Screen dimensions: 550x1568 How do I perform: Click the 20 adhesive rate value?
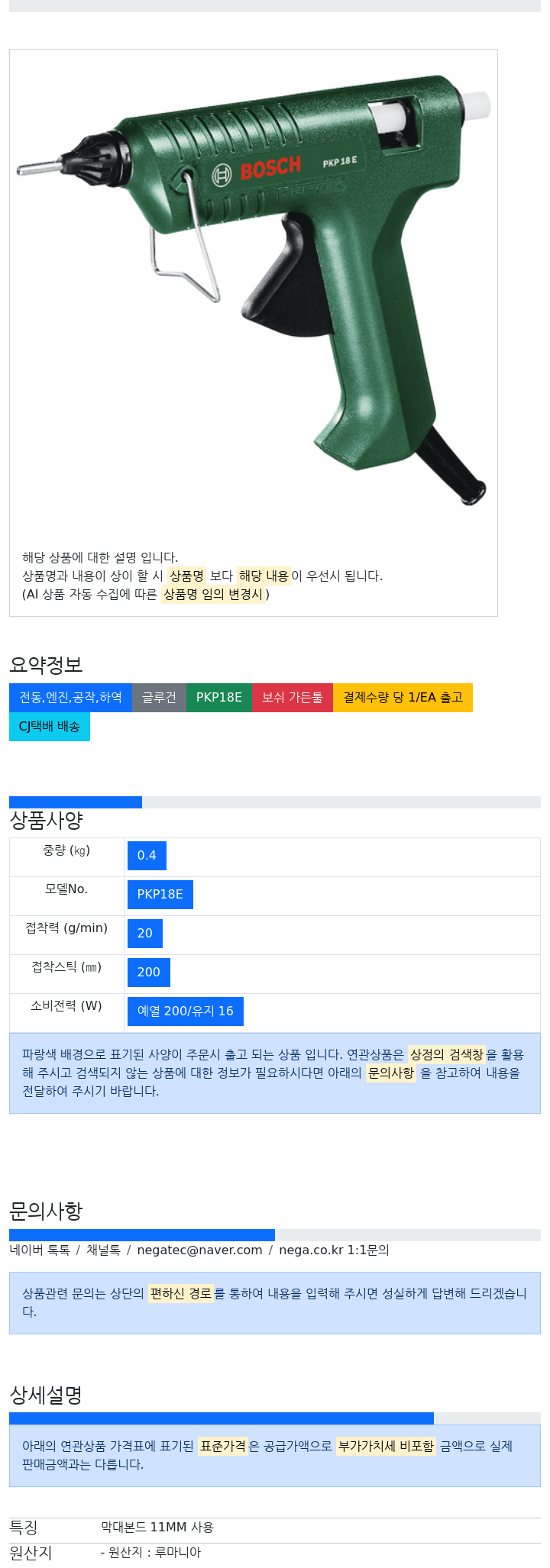(x=145, y=934)
